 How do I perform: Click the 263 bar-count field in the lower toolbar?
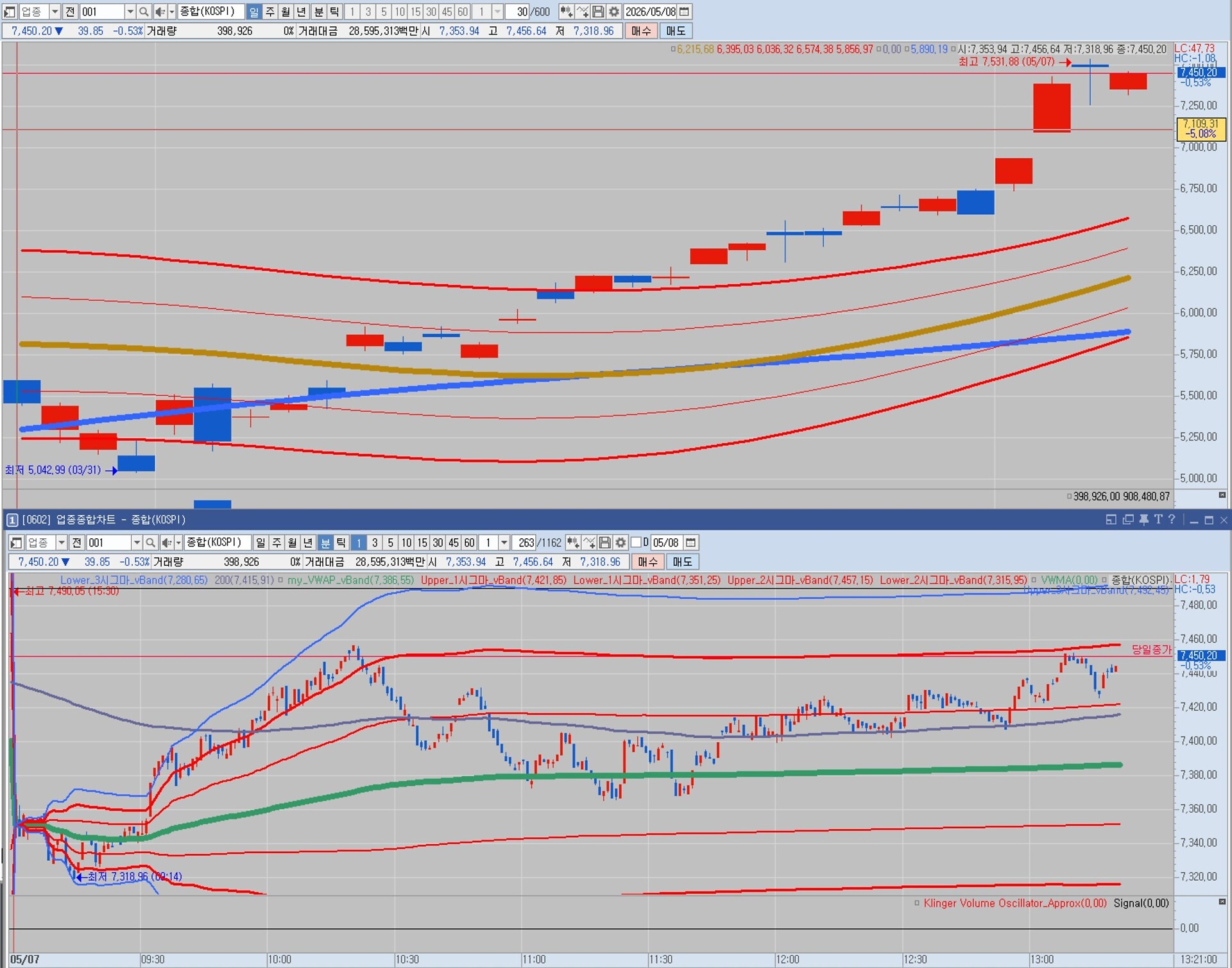(524, 543)
